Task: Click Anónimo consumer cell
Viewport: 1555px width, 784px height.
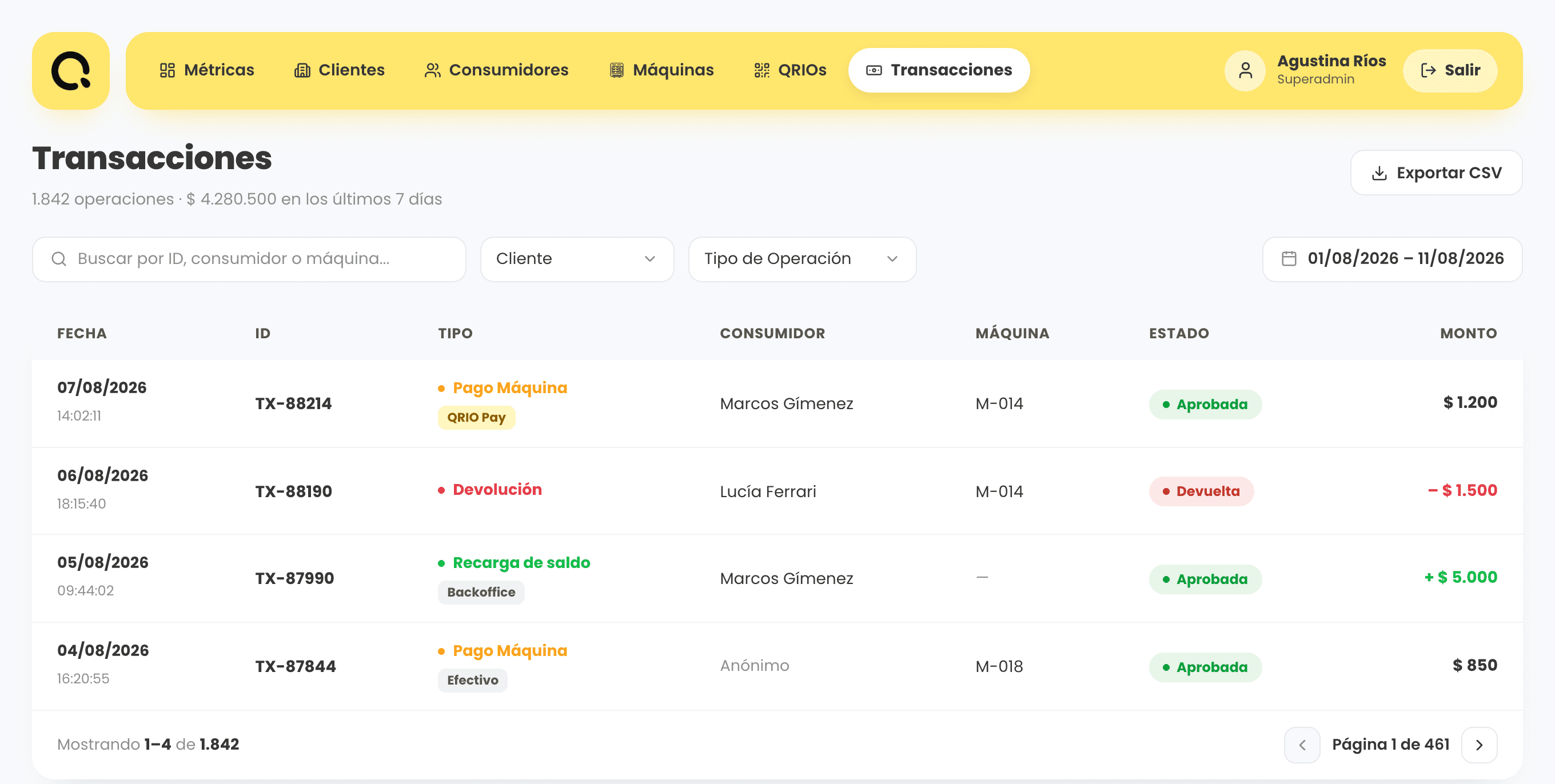Action: [754, 666]
